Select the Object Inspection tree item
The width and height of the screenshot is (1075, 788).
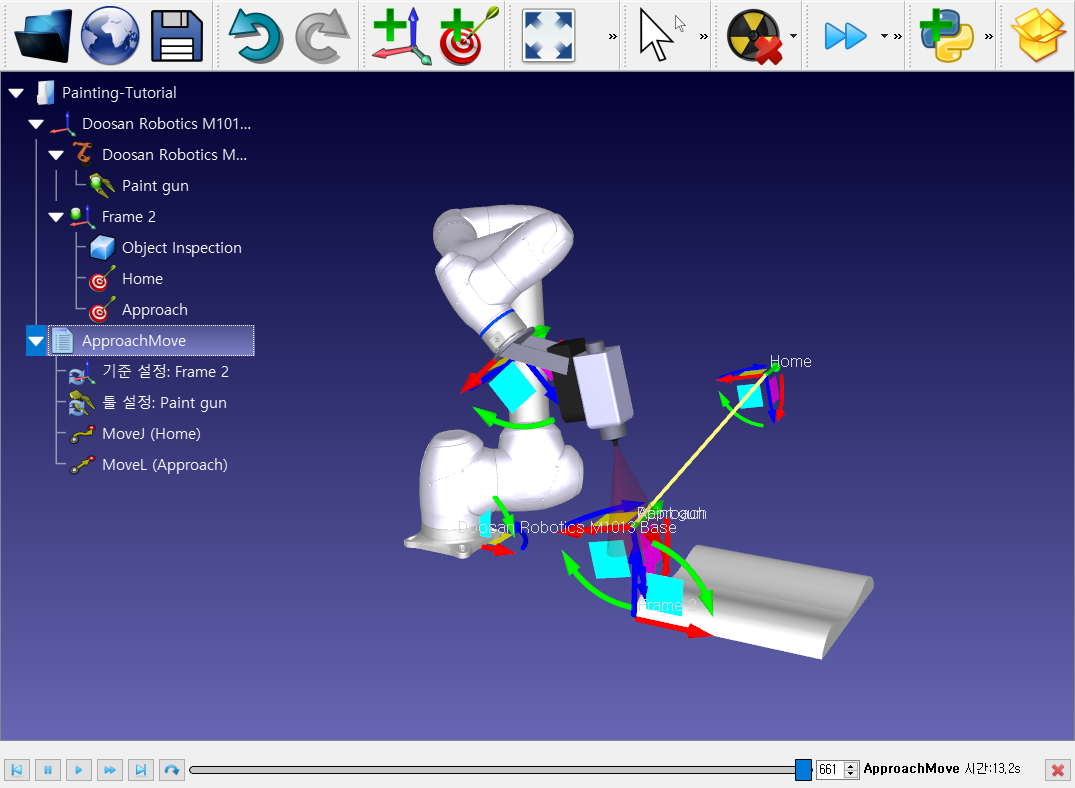tap(181, 248)
